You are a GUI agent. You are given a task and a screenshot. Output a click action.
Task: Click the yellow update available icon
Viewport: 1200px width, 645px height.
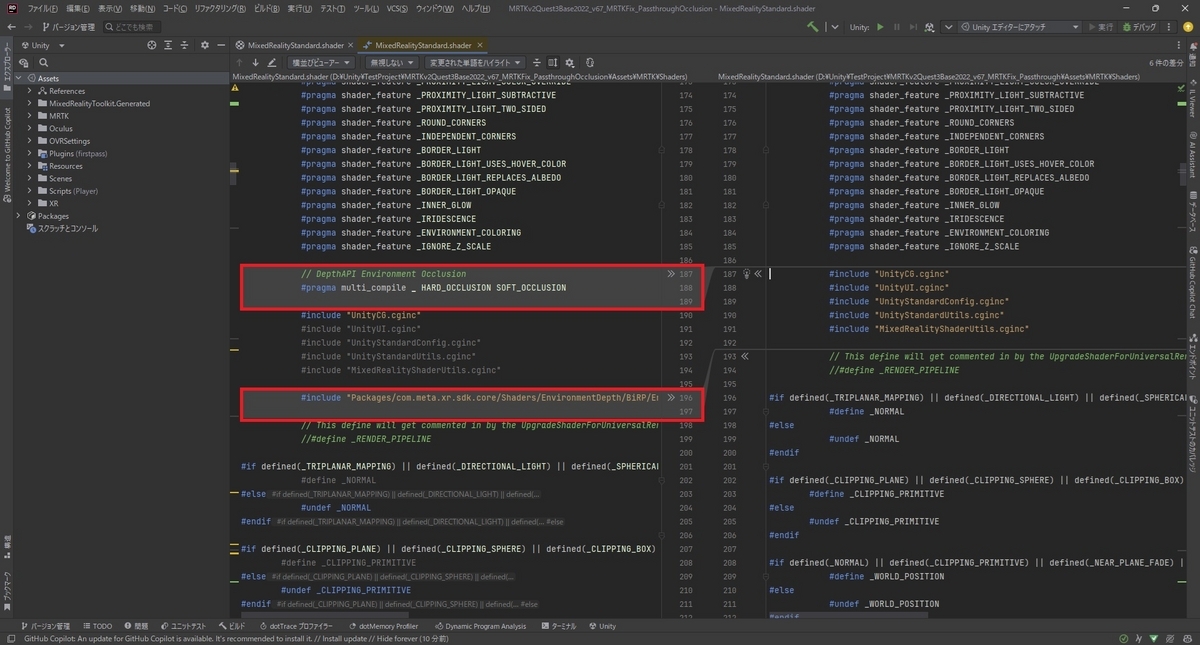click(1189, 27)
